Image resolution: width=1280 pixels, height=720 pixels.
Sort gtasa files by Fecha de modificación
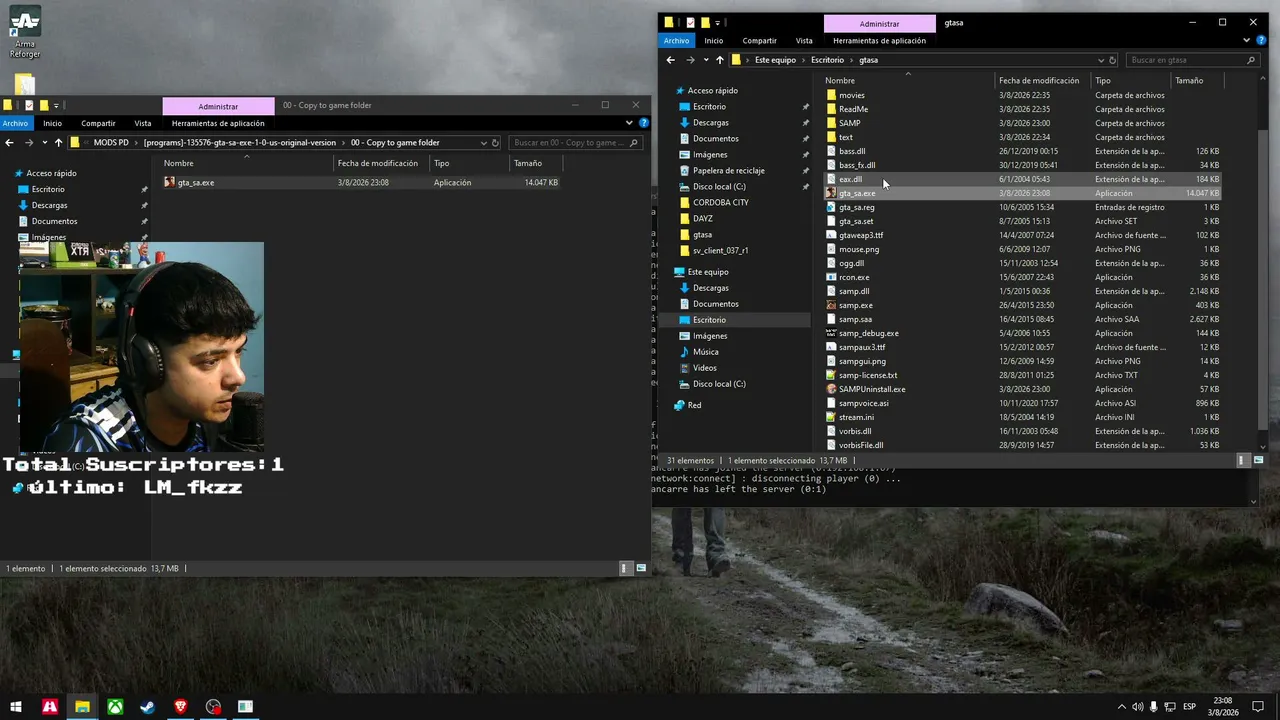(x=1039, y=80)
